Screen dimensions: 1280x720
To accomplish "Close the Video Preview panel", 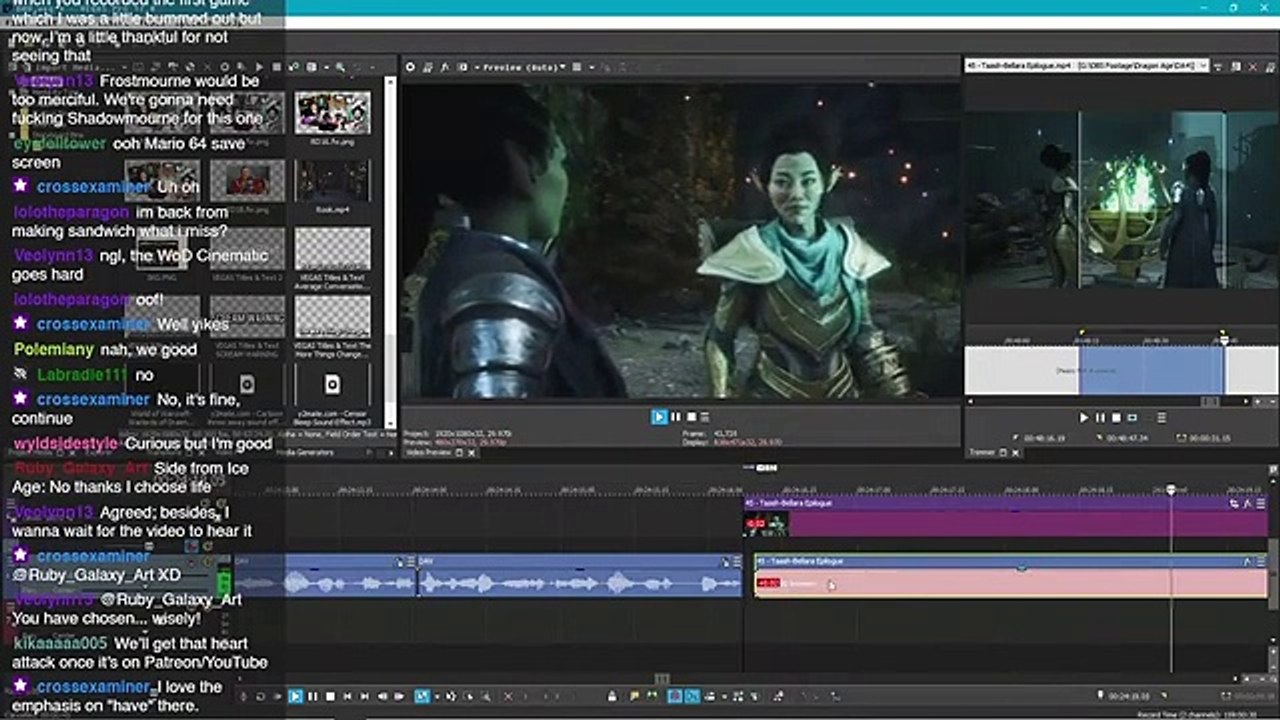I will [472, 453].
